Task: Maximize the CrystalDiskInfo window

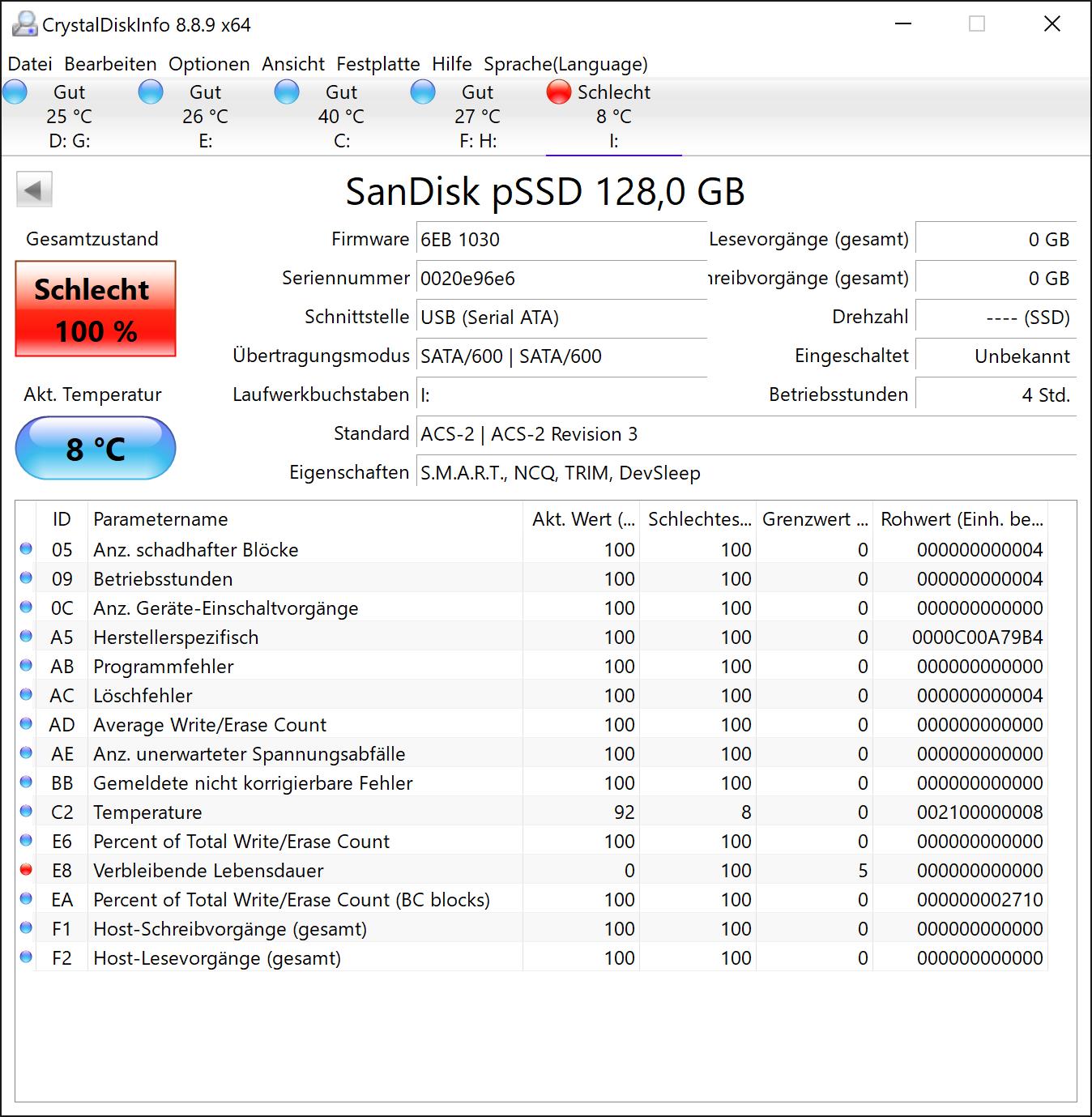Action: [x=977, y=24]
